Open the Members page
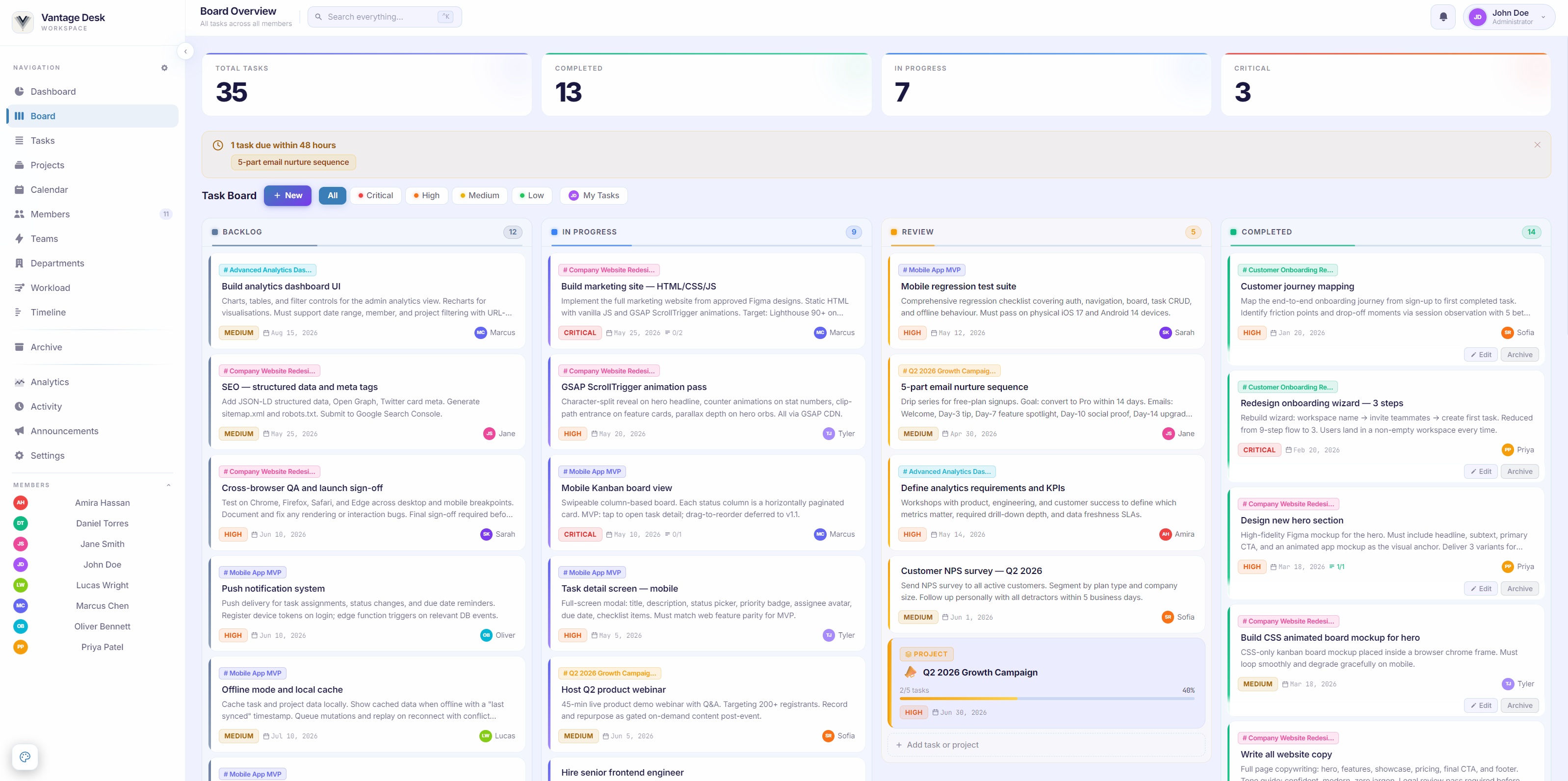Screen dimensions: 1568x781 click(x=93, y=214)
